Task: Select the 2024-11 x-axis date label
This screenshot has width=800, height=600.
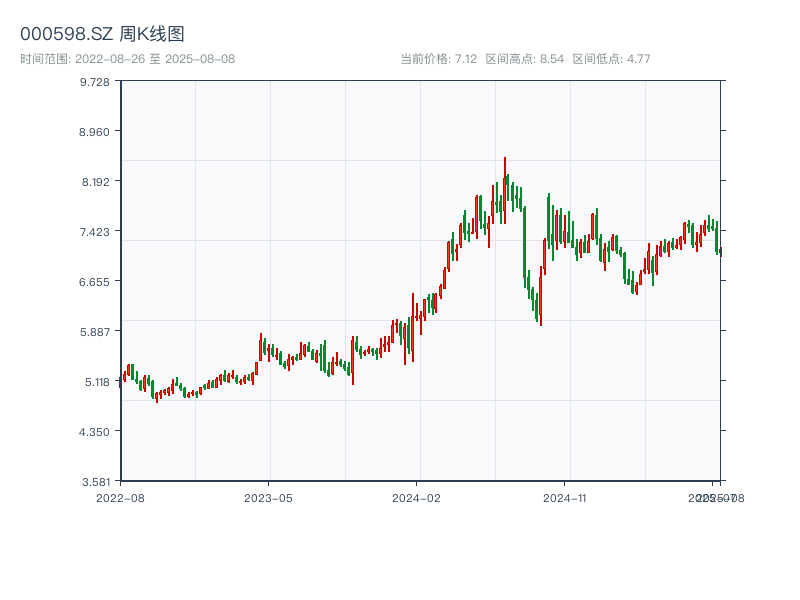Action: click(565, 497)
